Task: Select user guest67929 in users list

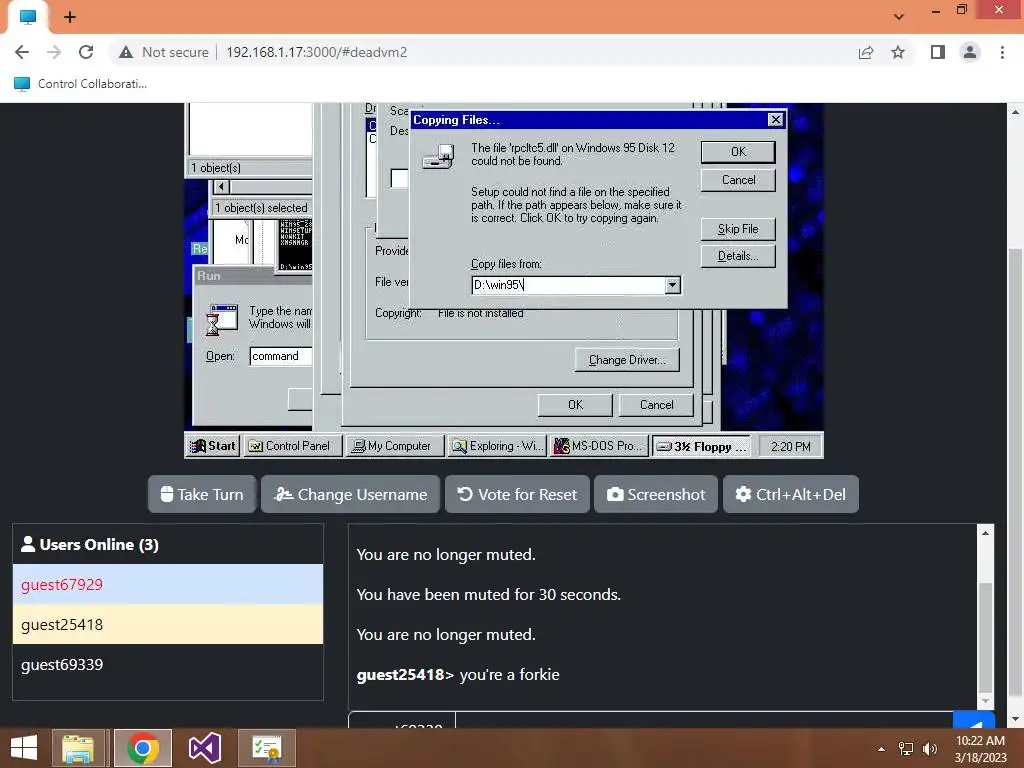Action: pos(168,584)
